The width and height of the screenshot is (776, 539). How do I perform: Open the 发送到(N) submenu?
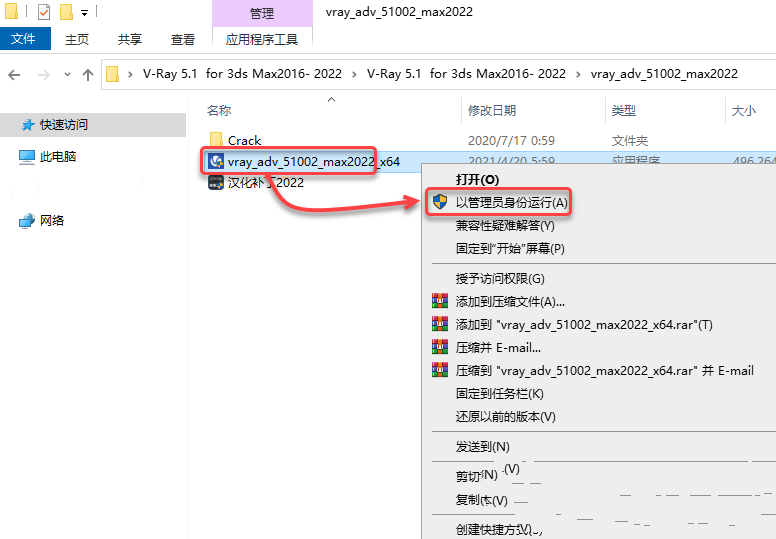pos(483,446)
